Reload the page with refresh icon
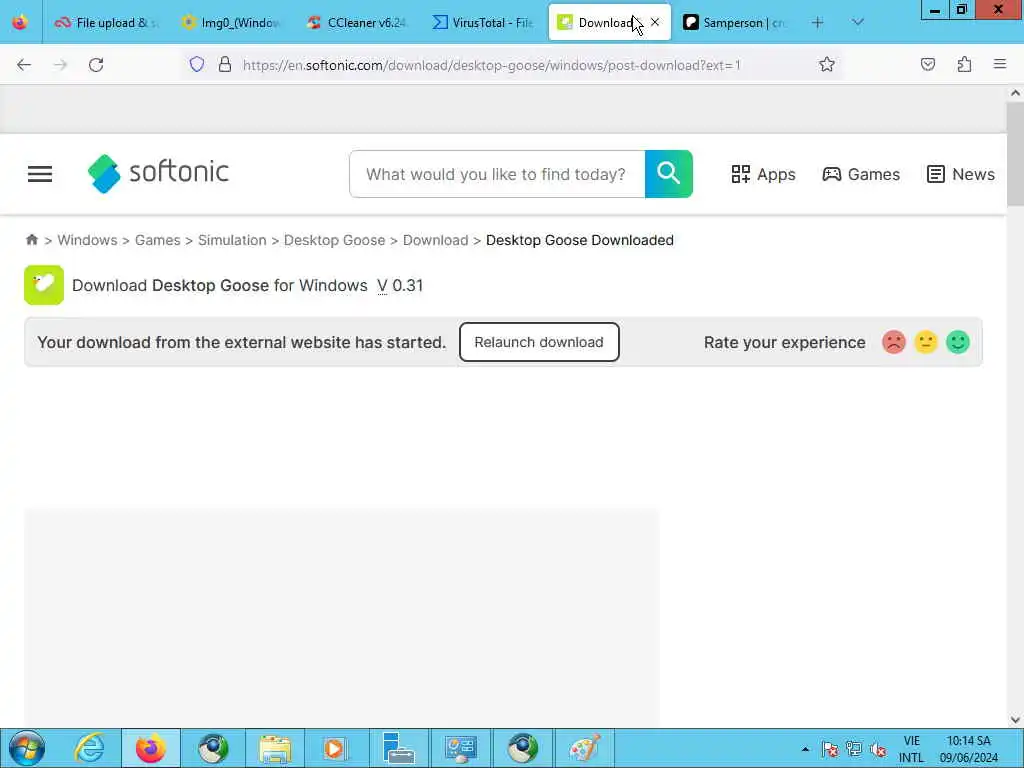 point(96,65)
